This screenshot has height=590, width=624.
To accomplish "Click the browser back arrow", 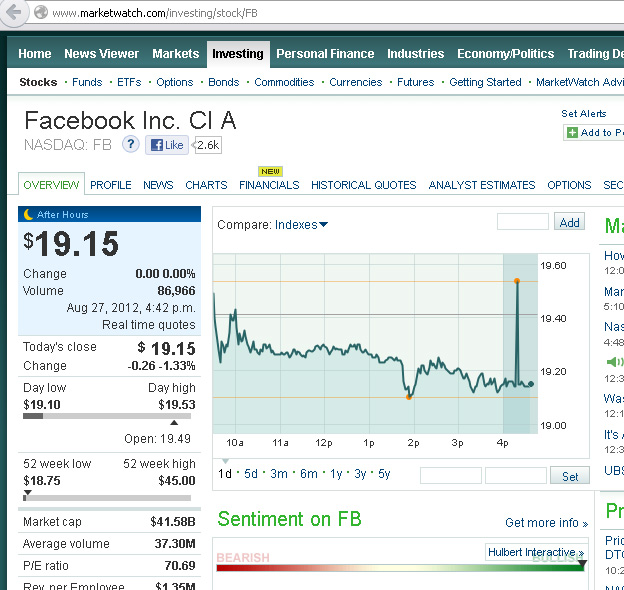I will [13, 12].
